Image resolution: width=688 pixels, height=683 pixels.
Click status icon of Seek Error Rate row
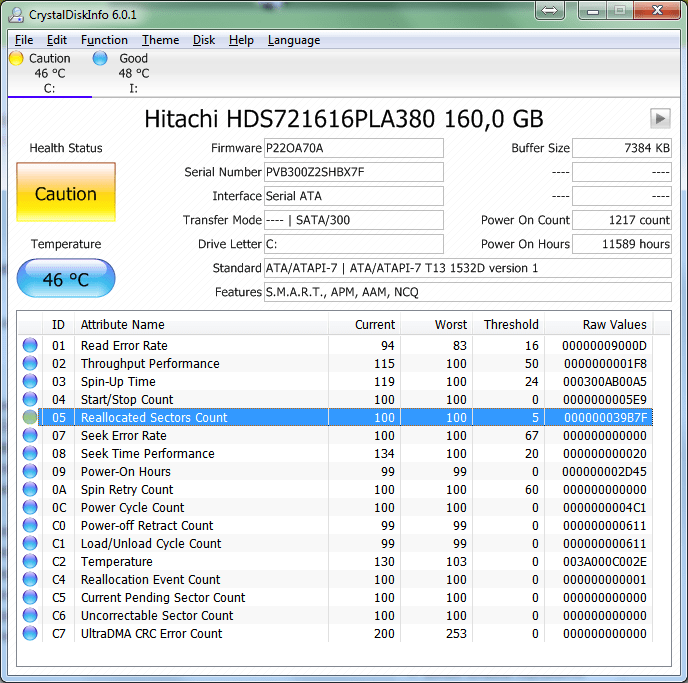(x=30, y=435)
